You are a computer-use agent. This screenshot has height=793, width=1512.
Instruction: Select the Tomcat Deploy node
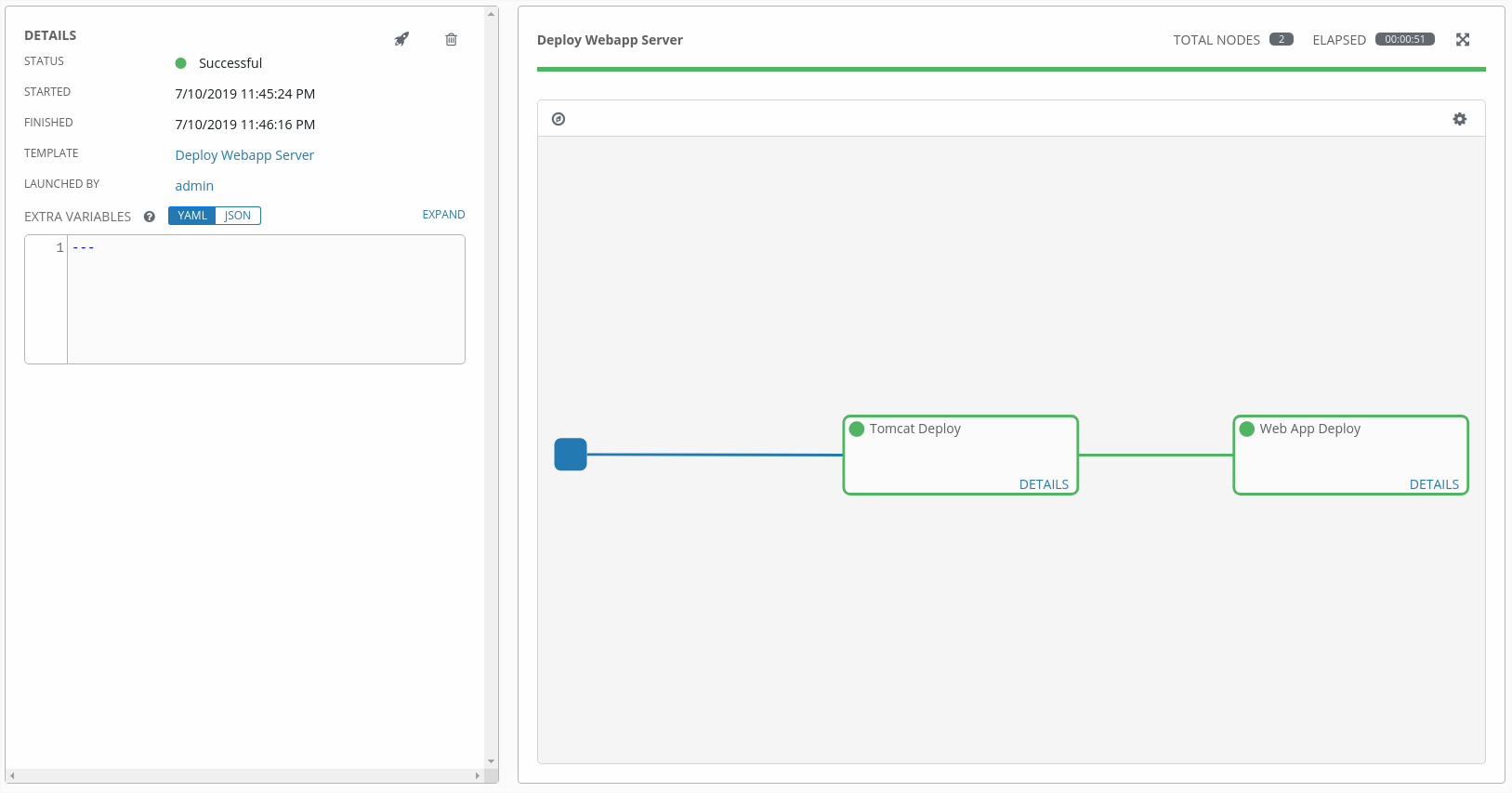click(961, 456)
